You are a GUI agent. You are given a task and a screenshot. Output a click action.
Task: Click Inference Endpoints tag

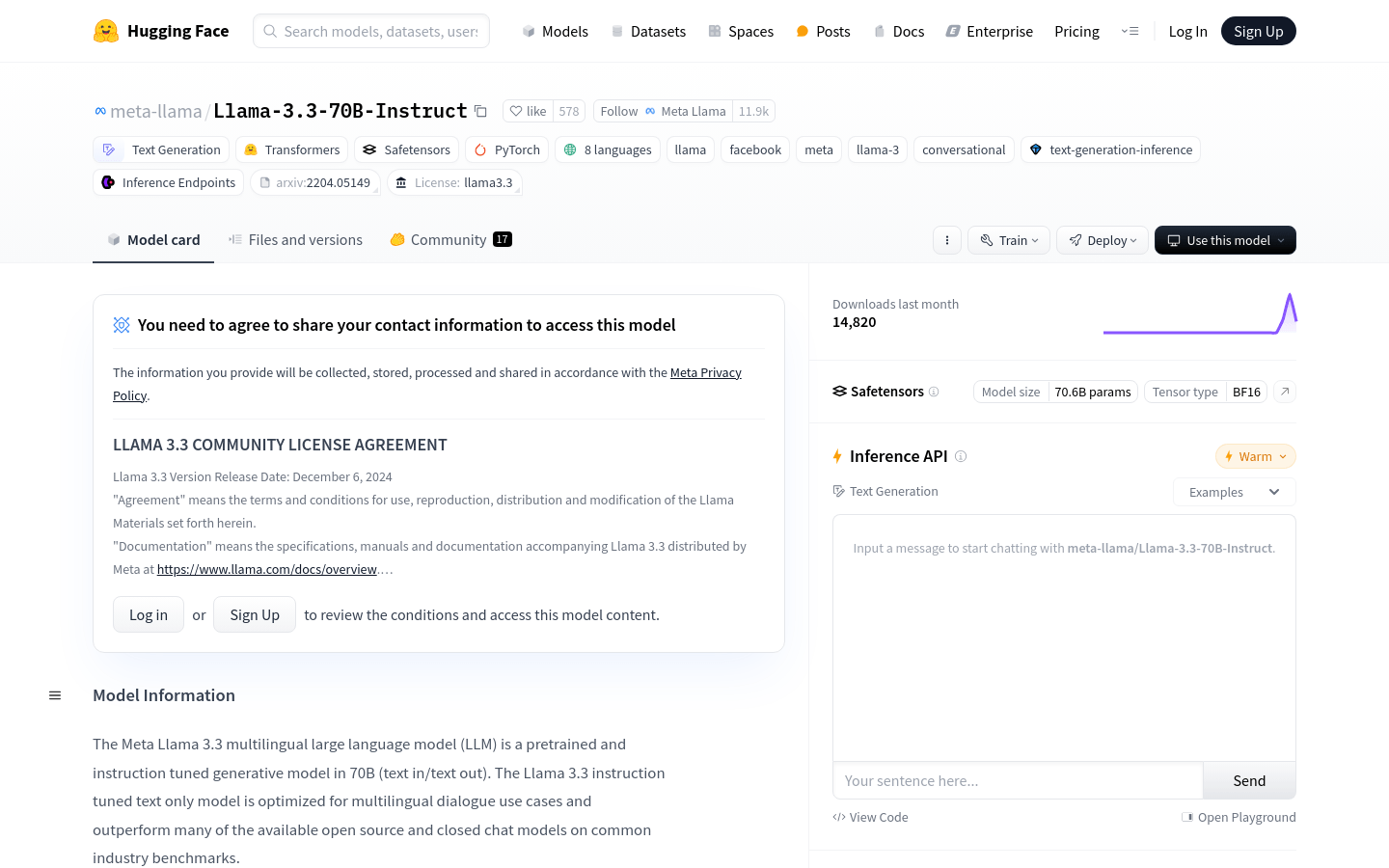[169, 182]
